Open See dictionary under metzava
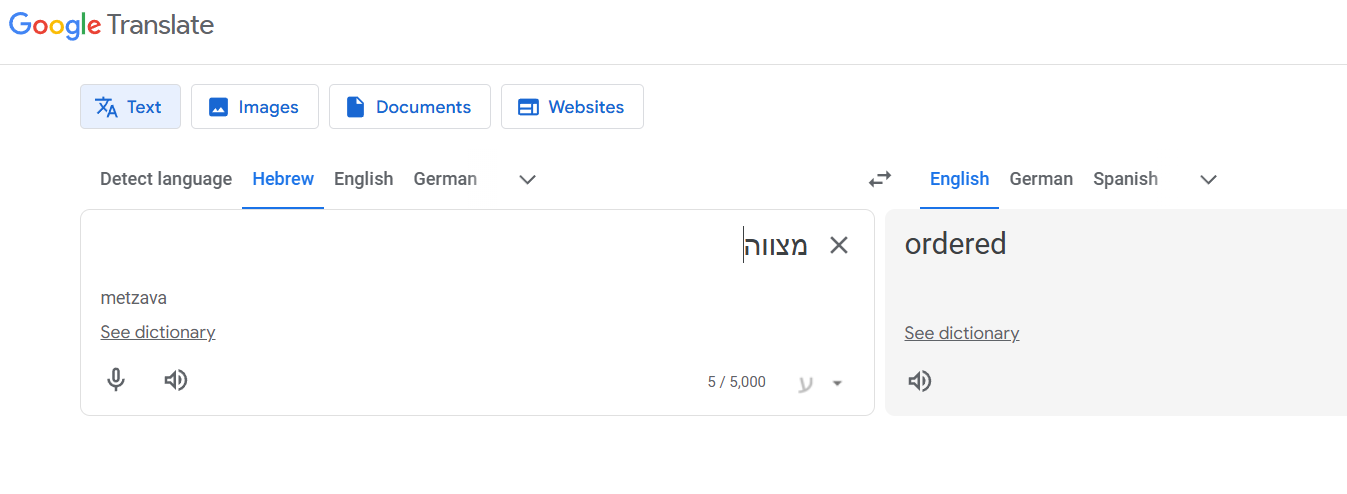The height and width of the screenshot is (494, 1347). tap(158, 332)
